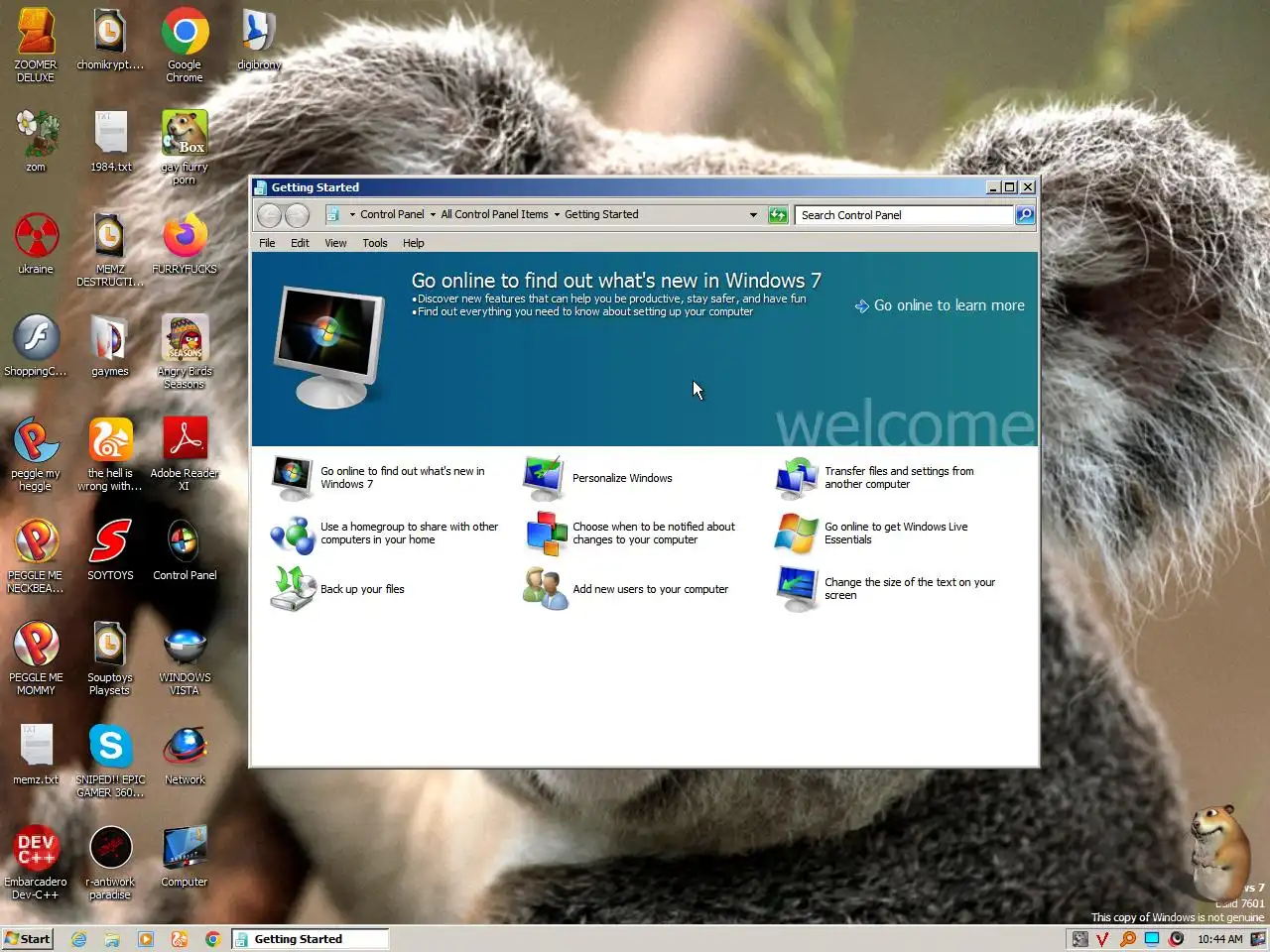This screenshot has width=1270, height=952.
Task: Select the memz.txt file icon
Action: 36,754
